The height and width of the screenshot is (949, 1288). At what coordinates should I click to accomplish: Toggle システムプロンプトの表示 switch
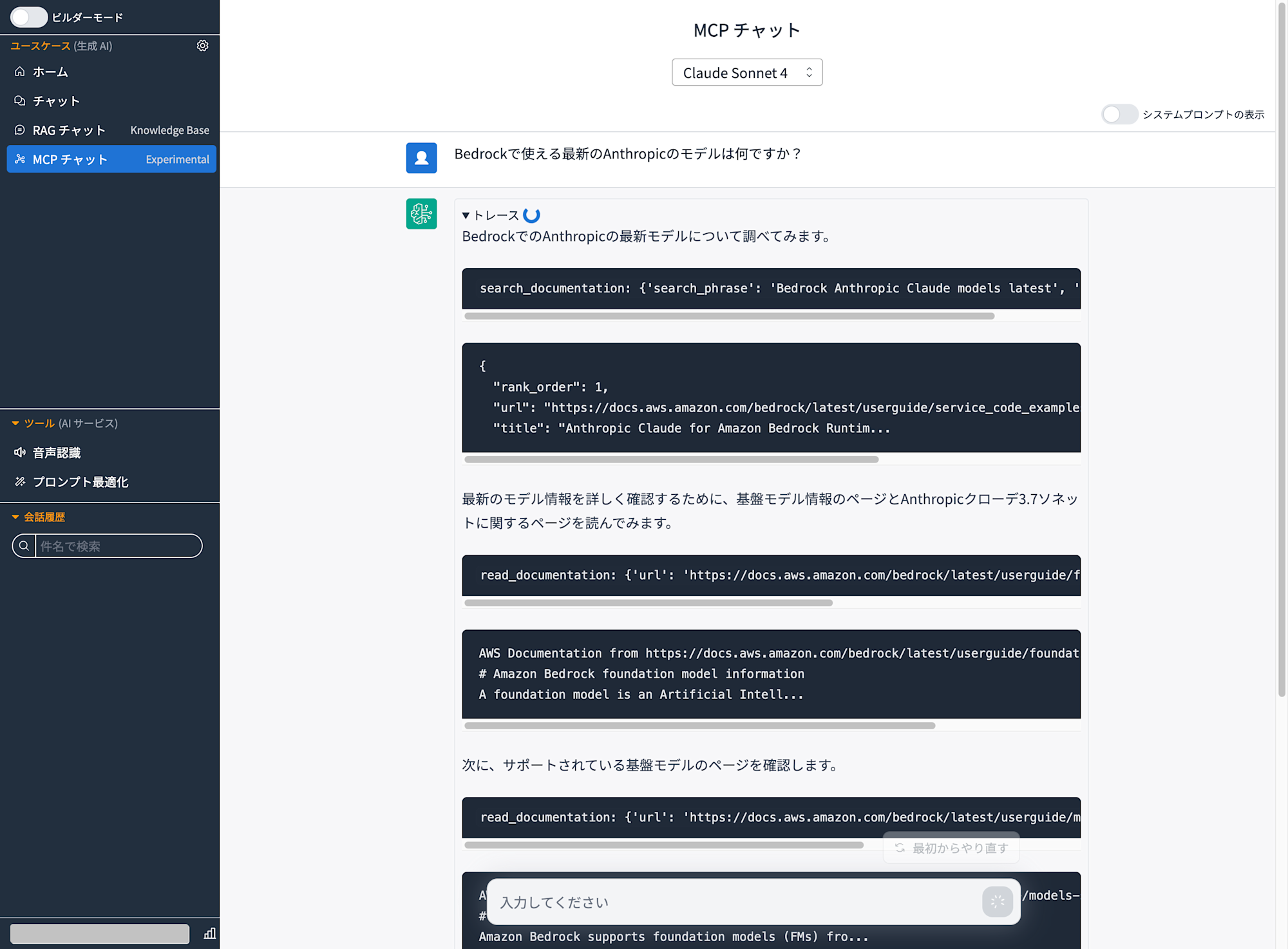[x=1119, y=115]
